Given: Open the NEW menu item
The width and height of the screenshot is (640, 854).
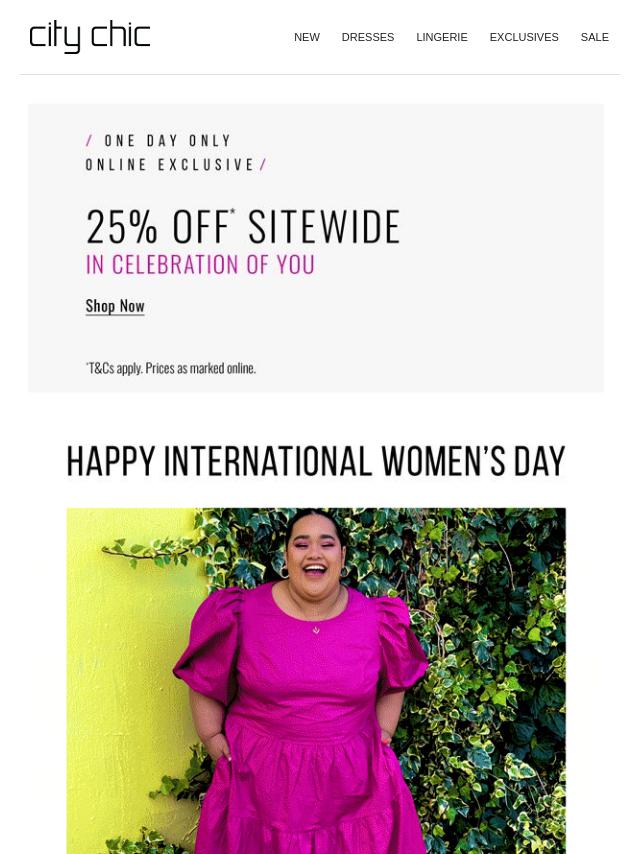Looking at the screenshot, I should tap(307, 37).
